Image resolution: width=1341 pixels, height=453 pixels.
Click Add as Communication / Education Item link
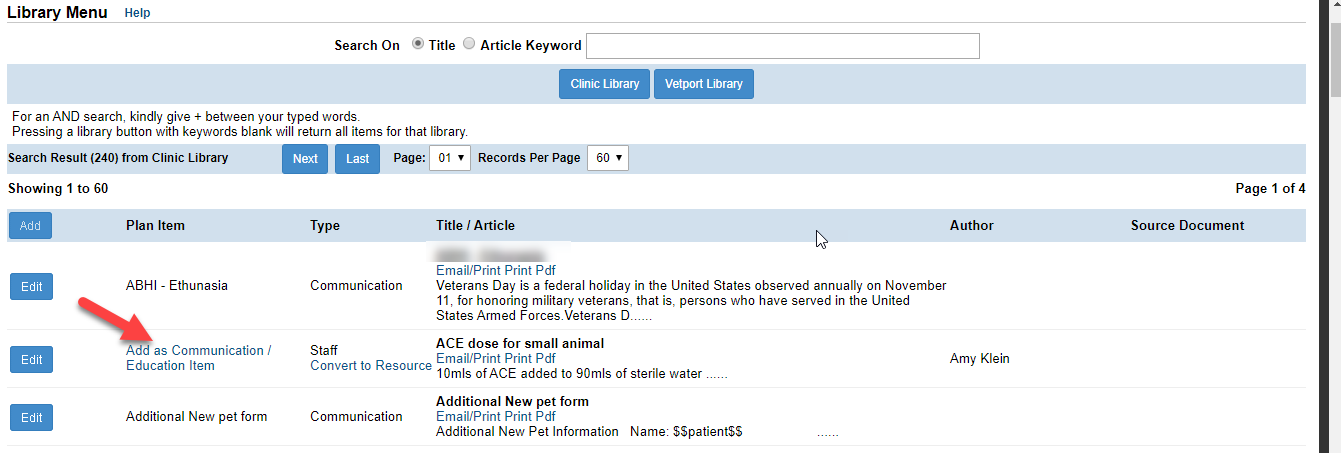(x=198, y=358)
